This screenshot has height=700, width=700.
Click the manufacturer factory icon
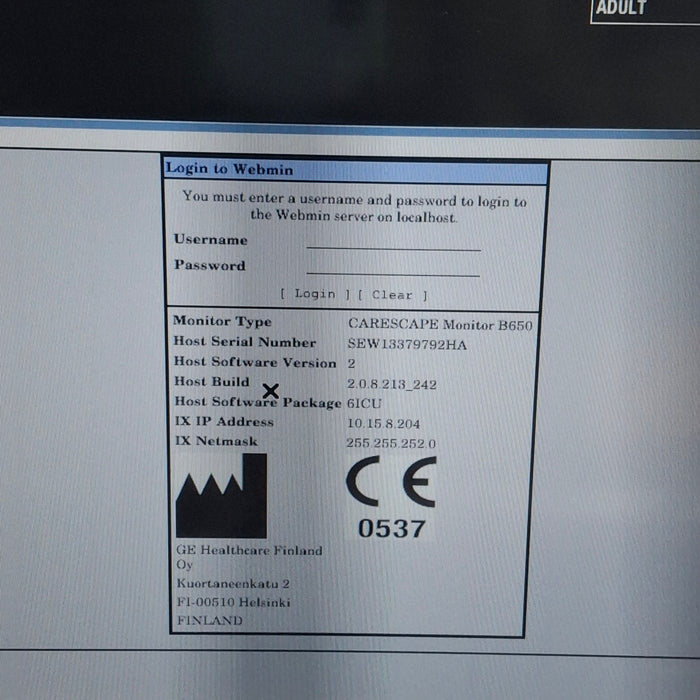(x=221, y=496)
